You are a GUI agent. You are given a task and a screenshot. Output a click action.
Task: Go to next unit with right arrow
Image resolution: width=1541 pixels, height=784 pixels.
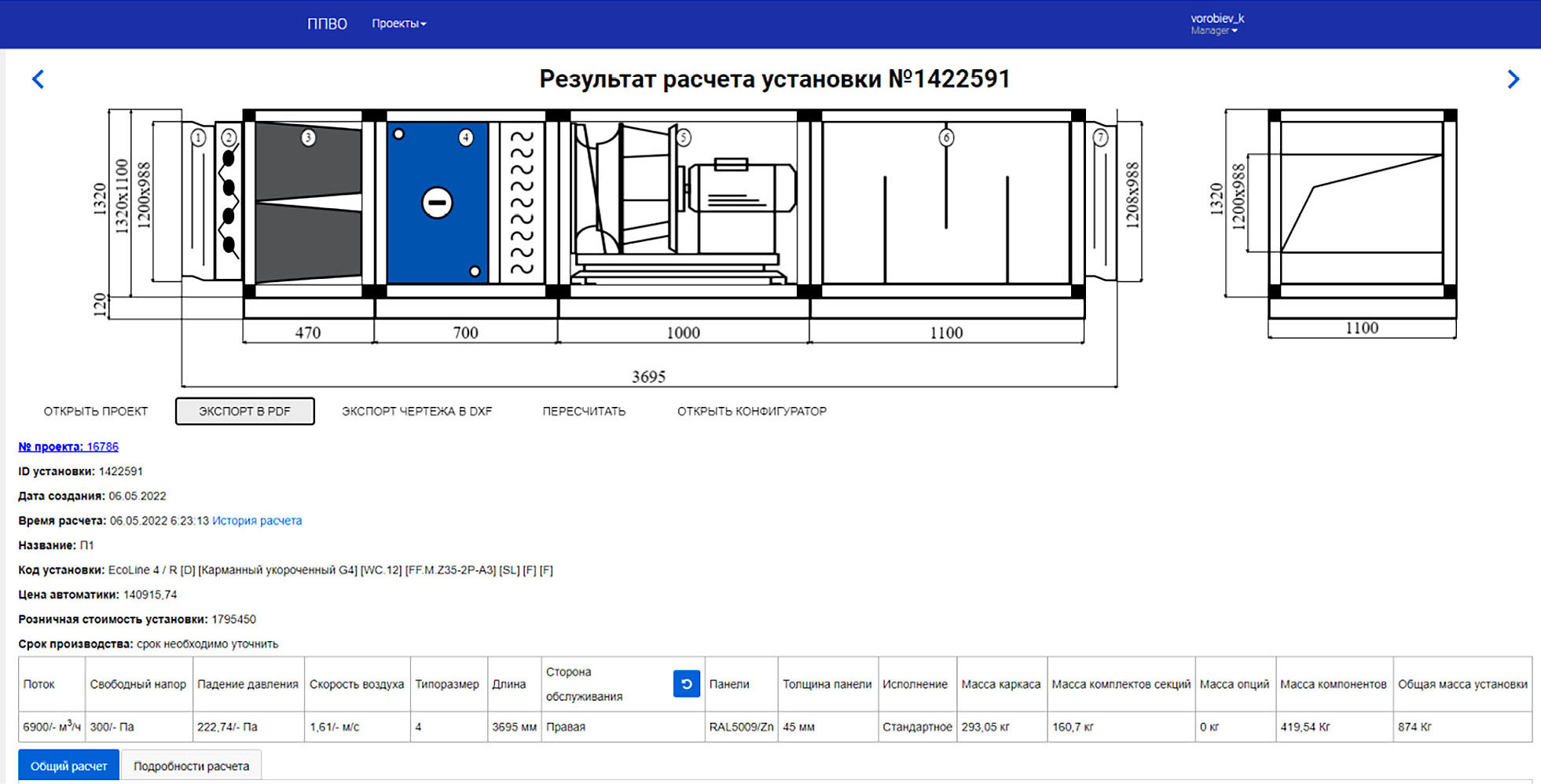click(x=1513, y=79)
